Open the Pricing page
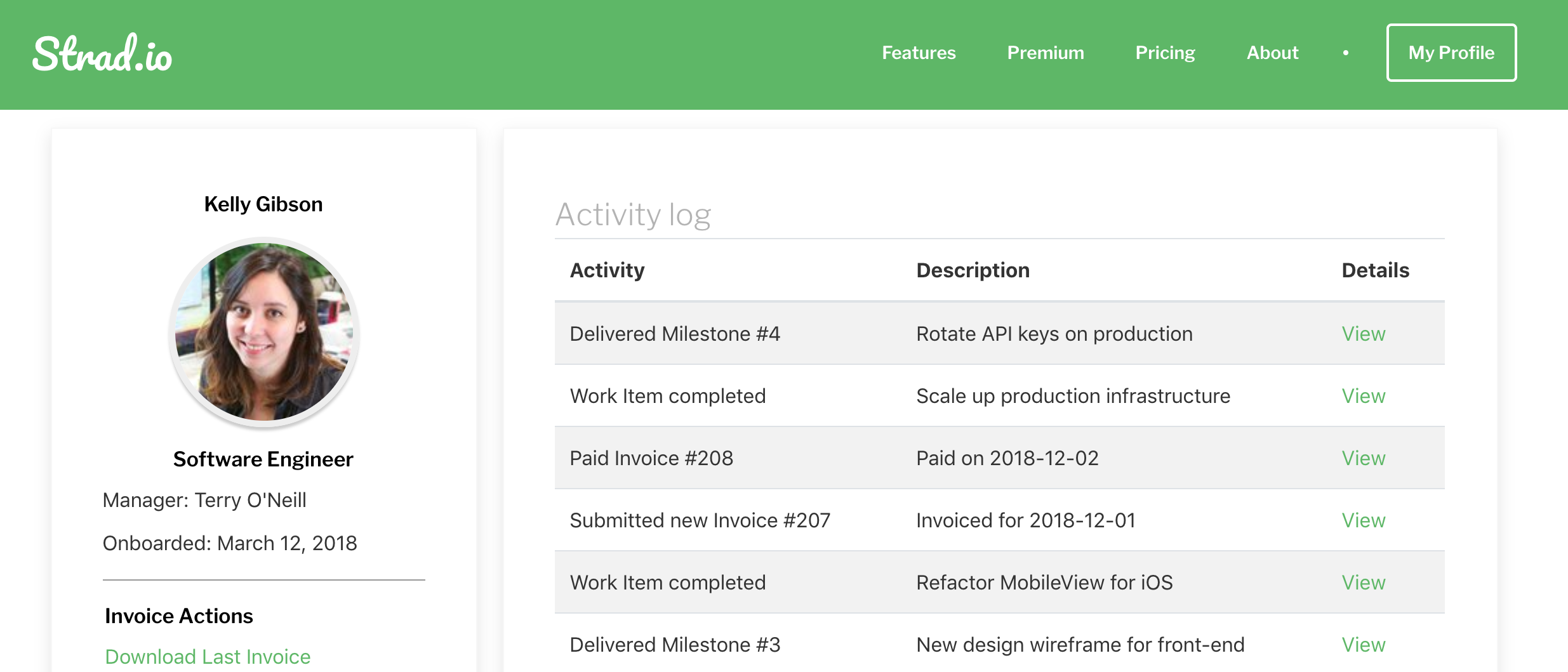1568x672 pixels. 1164,53
